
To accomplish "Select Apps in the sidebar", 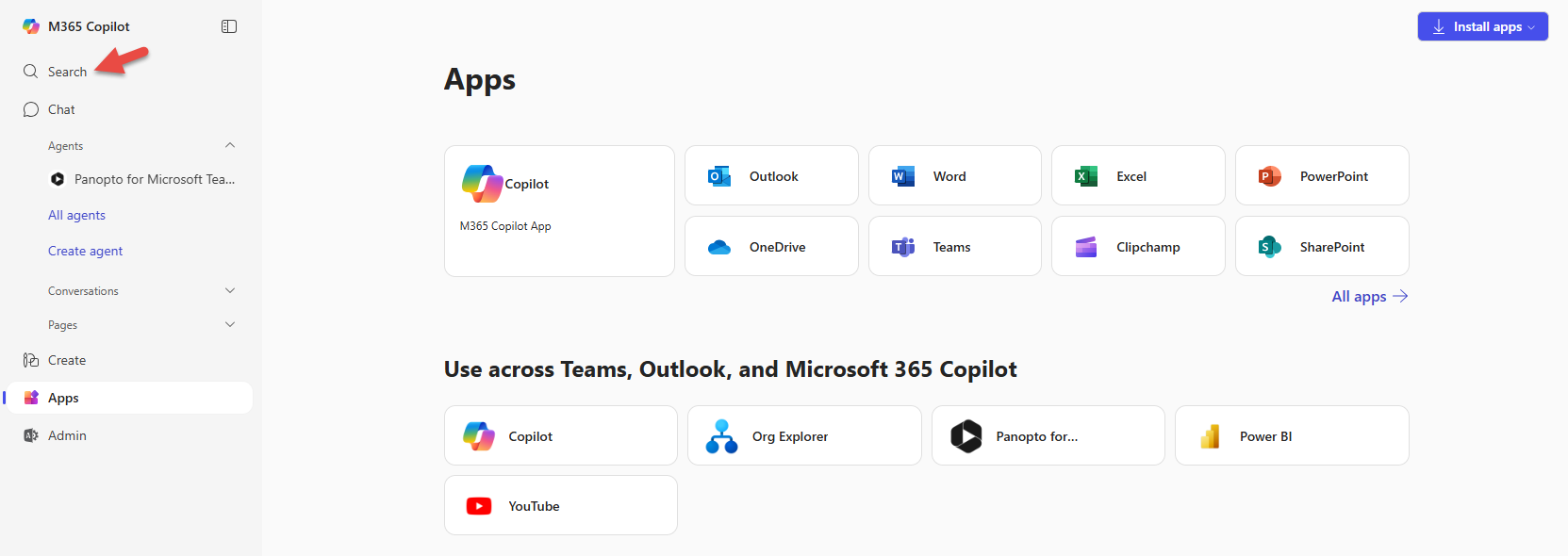I will (x=130, y=398).
